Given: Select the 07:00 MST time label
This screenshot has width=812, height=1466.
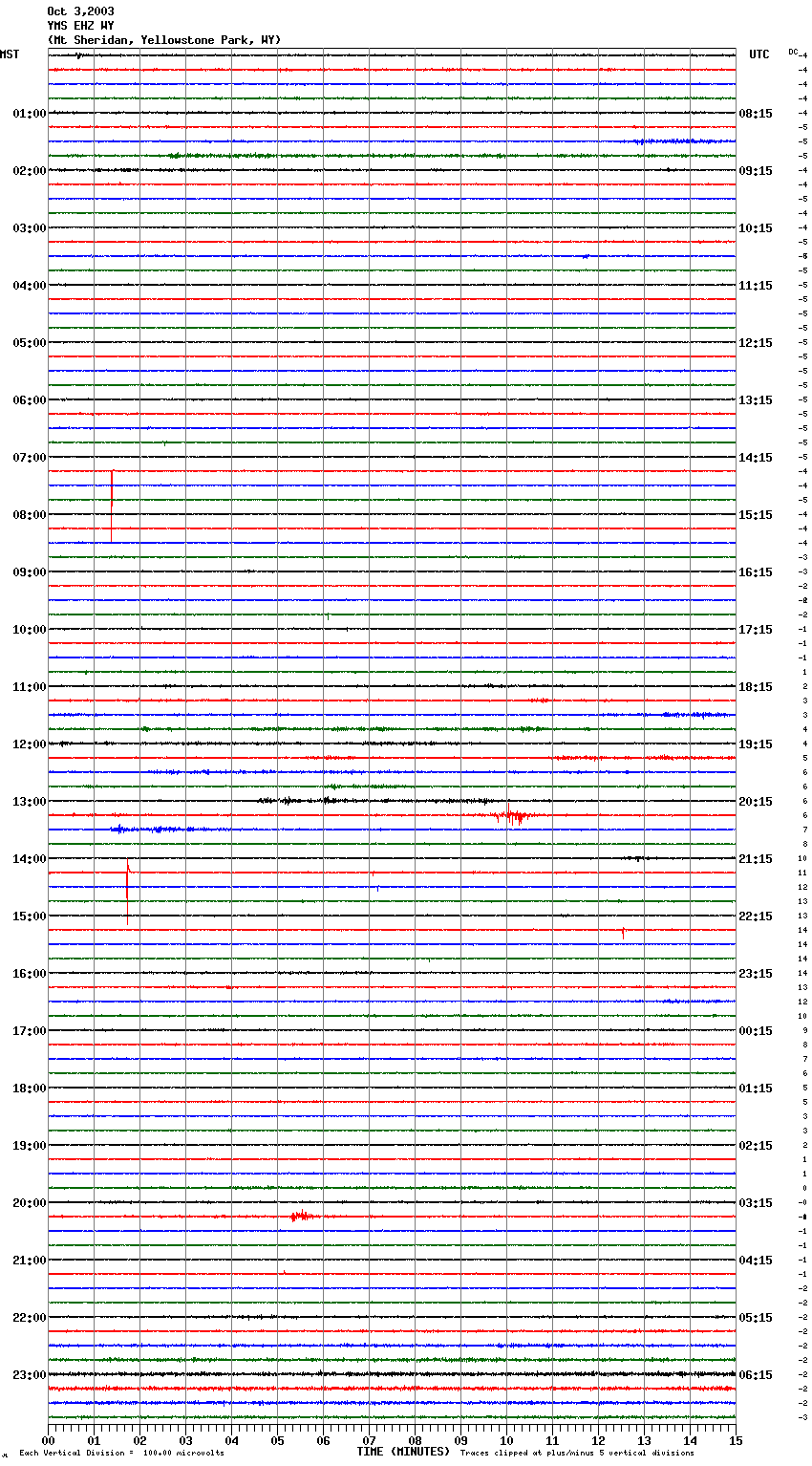Looking at the screenshot, I should (x=30, y=458).
